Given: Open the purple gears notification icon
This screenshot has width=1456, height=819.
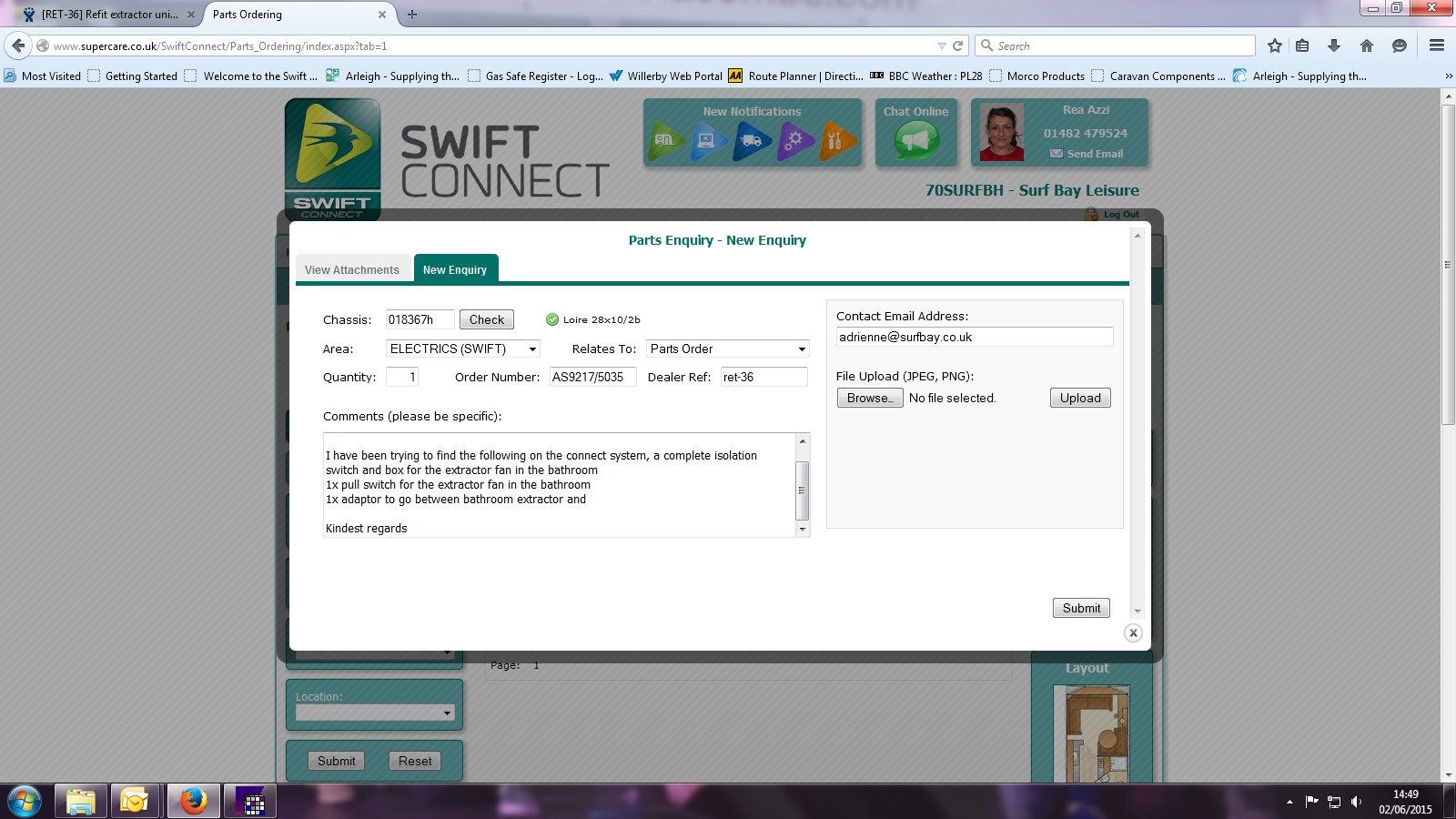Looking at the screenshot, I should tap(795, 140).
